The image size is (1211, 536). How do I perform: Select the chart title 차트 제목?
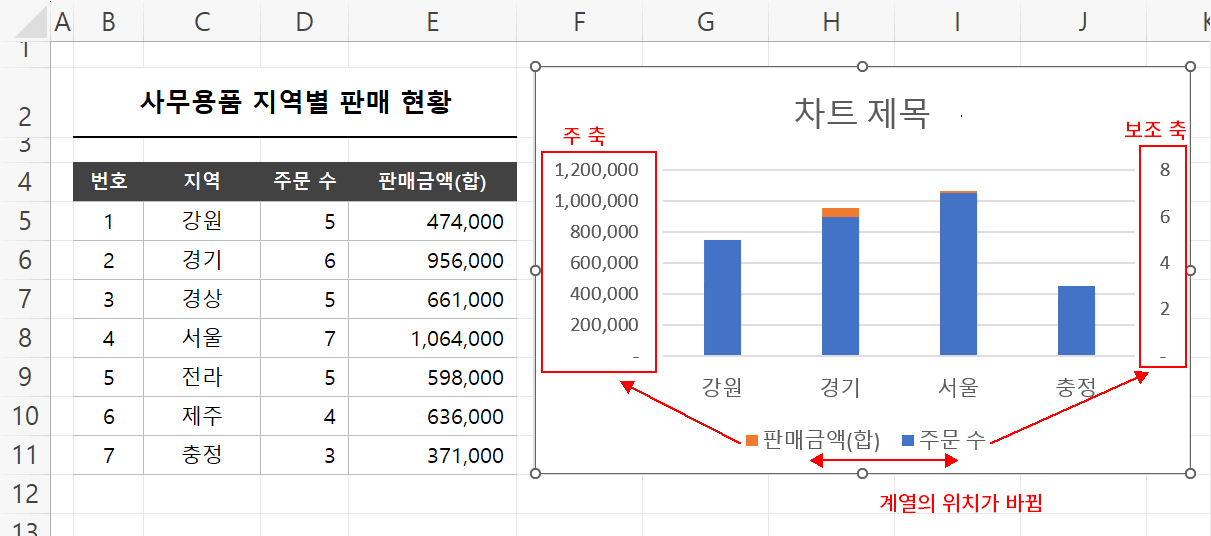(x=862, y=112)
